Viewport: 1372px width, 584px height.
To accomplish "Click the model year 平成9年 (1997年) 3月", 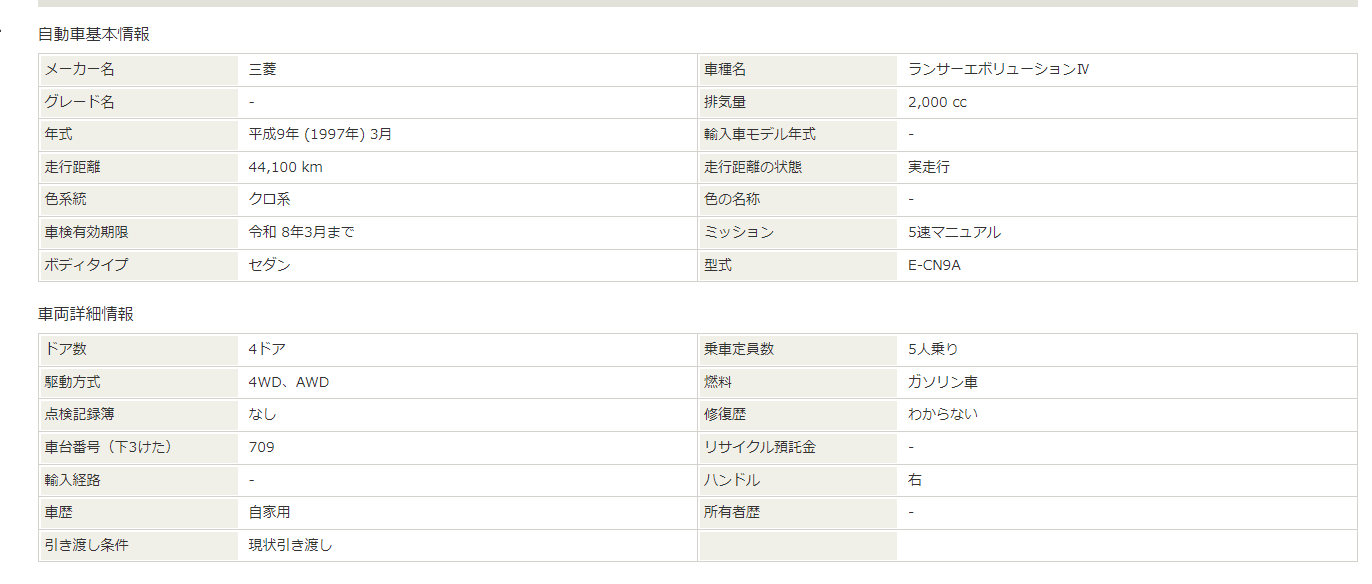I will [320, 134].
